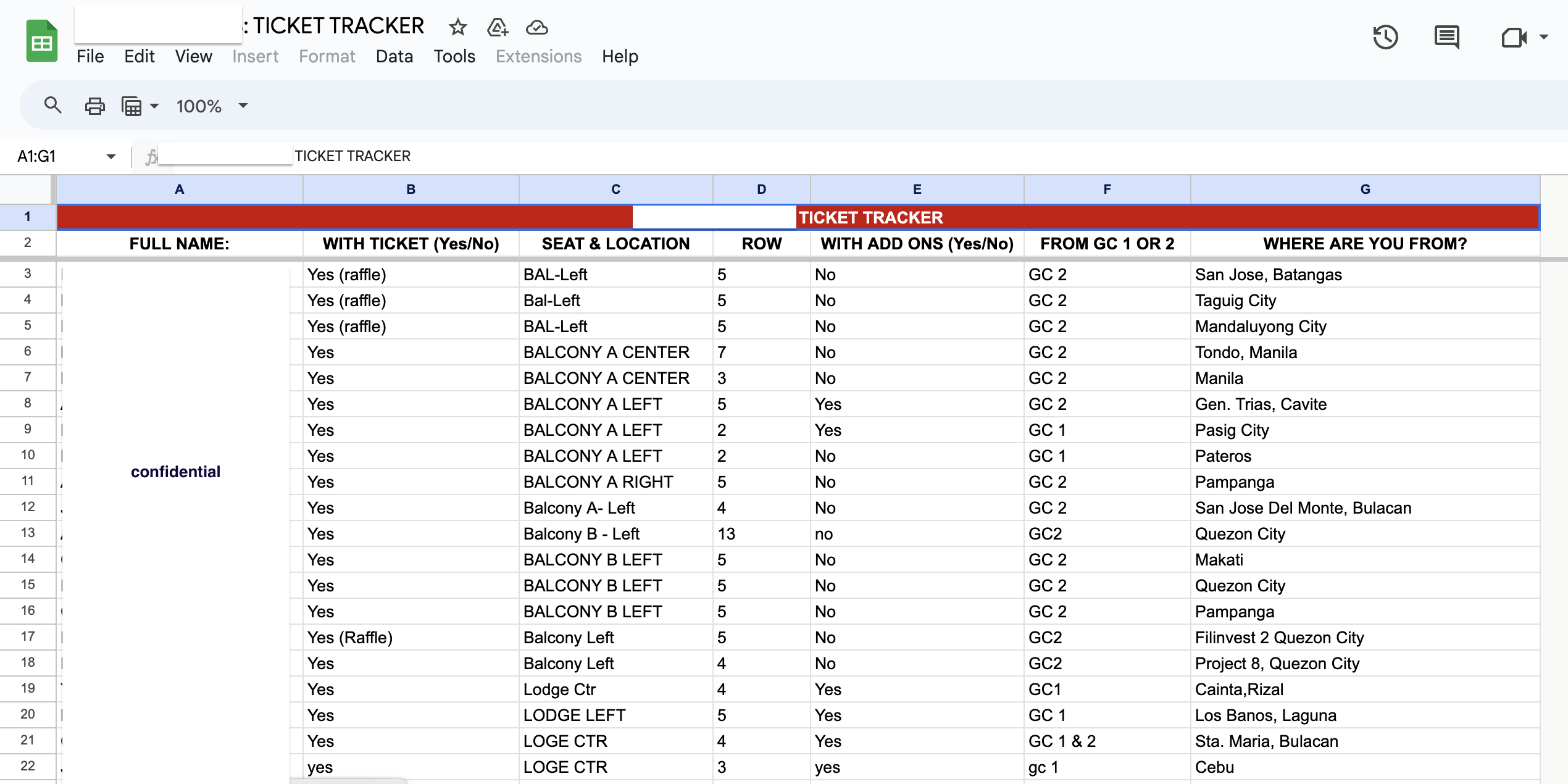The image size is (1568, 784).
Task: Select column A header
Action: [180, 190]
